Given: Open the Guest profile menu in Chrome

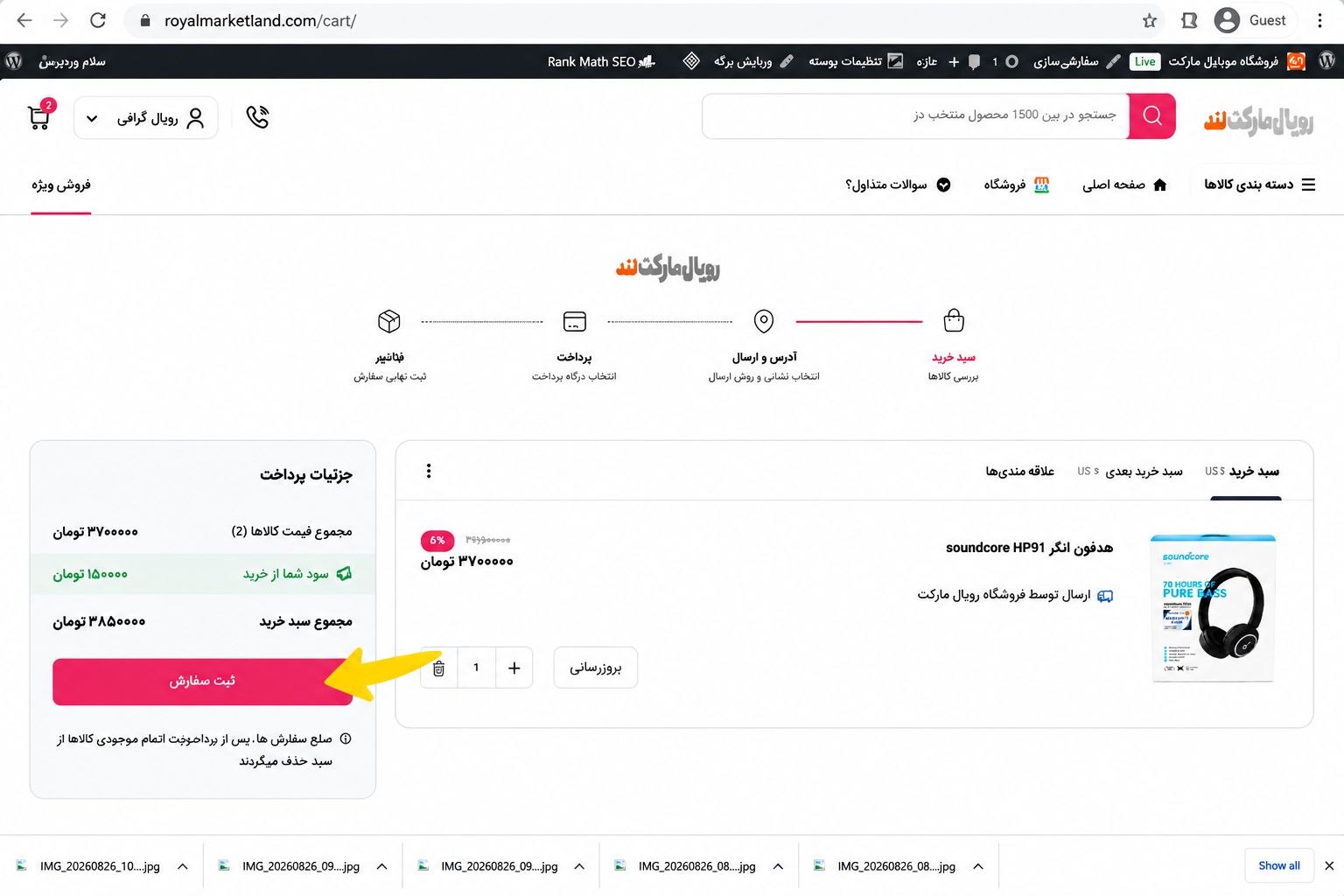Looking at the screenshot, I should (1250, 20).
